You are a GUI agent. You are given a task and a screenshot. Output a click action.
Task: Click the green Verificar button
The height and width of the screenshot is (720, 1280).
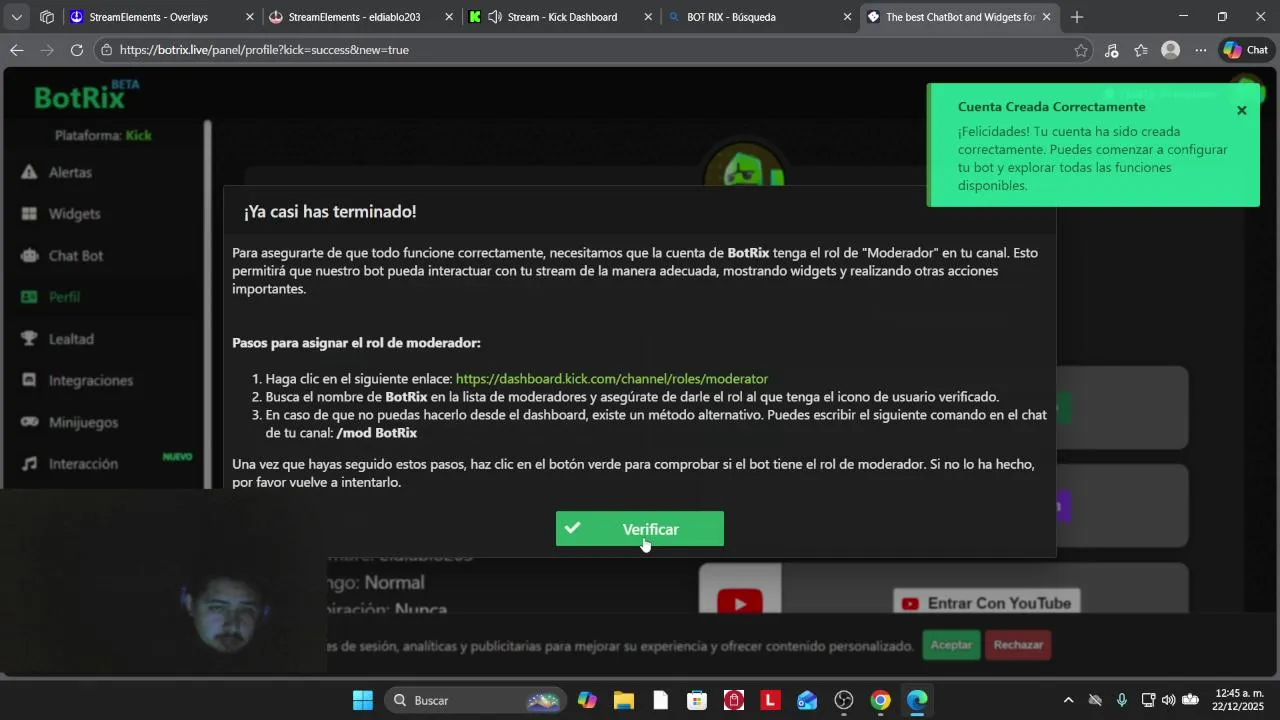640,529
